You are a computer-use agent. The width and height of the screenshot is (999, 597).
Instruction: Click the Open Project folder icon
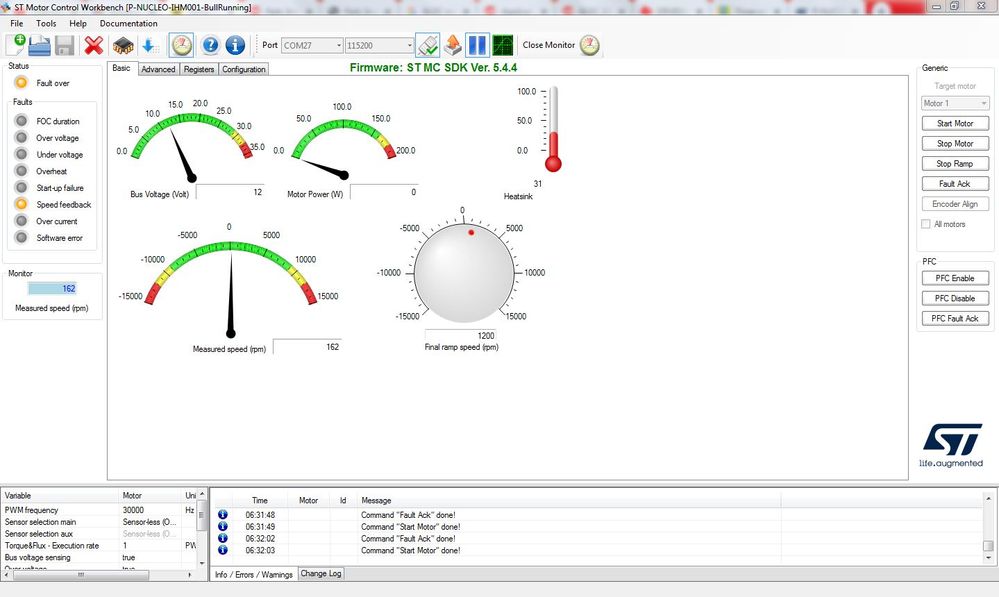39,45
